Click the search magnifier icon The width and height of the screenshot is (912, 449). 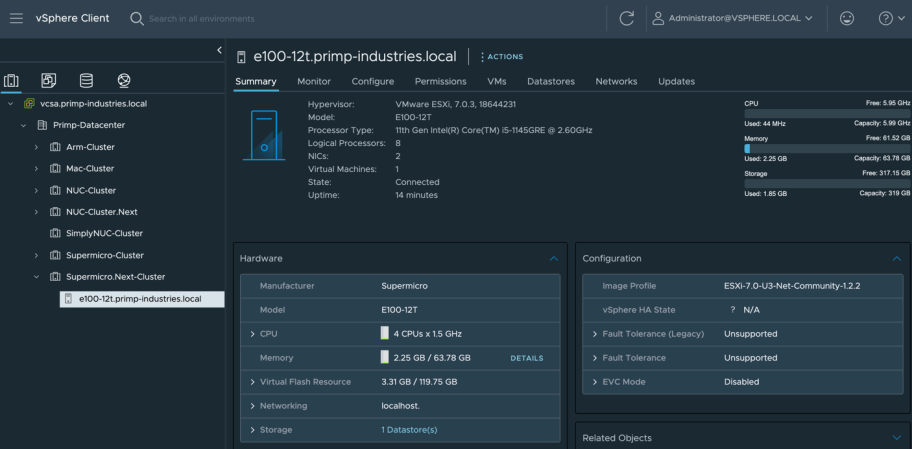[x=137, y=19]
